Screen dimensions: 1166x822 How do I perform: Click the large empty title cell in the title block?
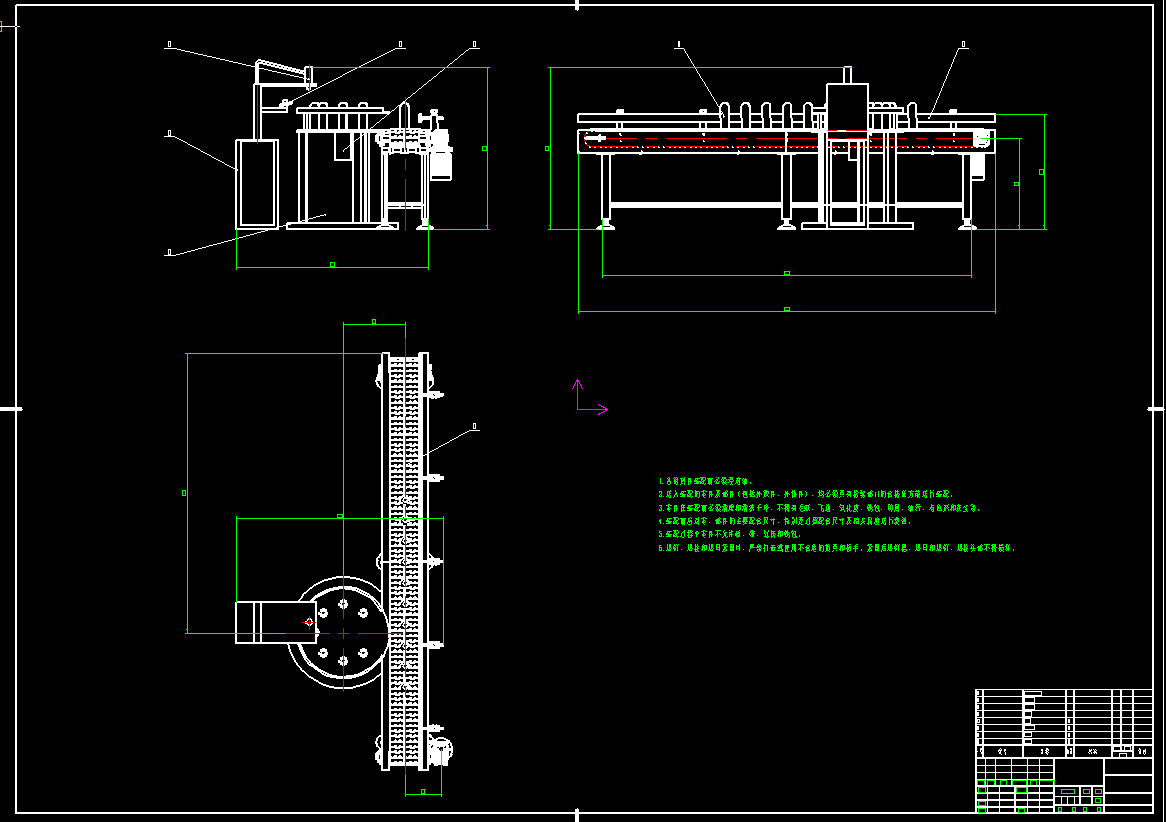pyautogui.click(x=1078, y=771)
